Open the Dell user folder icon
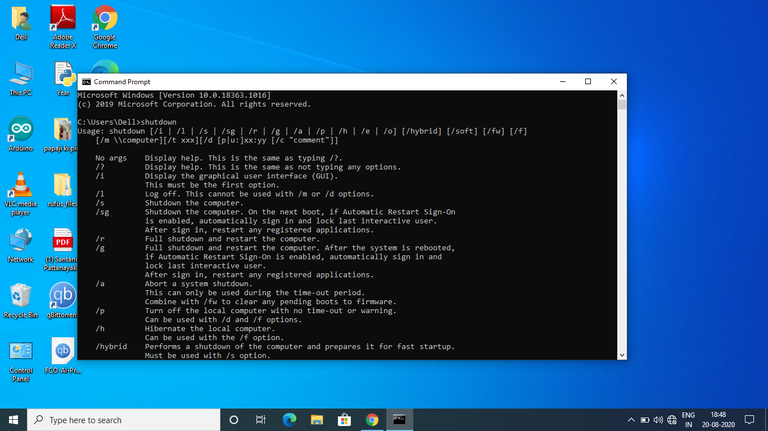The height and width of the screenshot is (431, 768). (21, 23)
